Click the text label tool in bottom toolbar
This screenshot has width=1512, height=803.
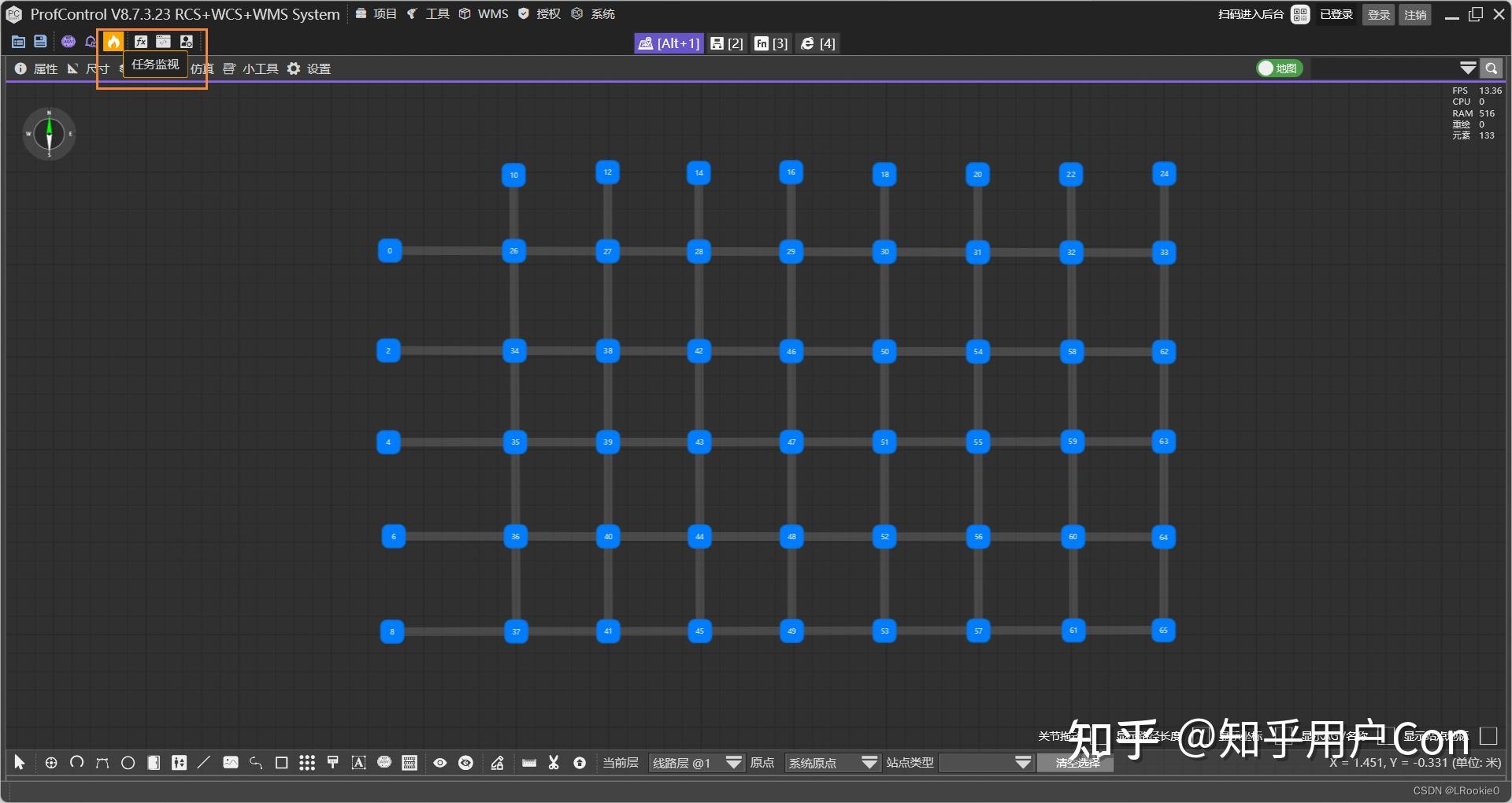(x=358, y=763)
